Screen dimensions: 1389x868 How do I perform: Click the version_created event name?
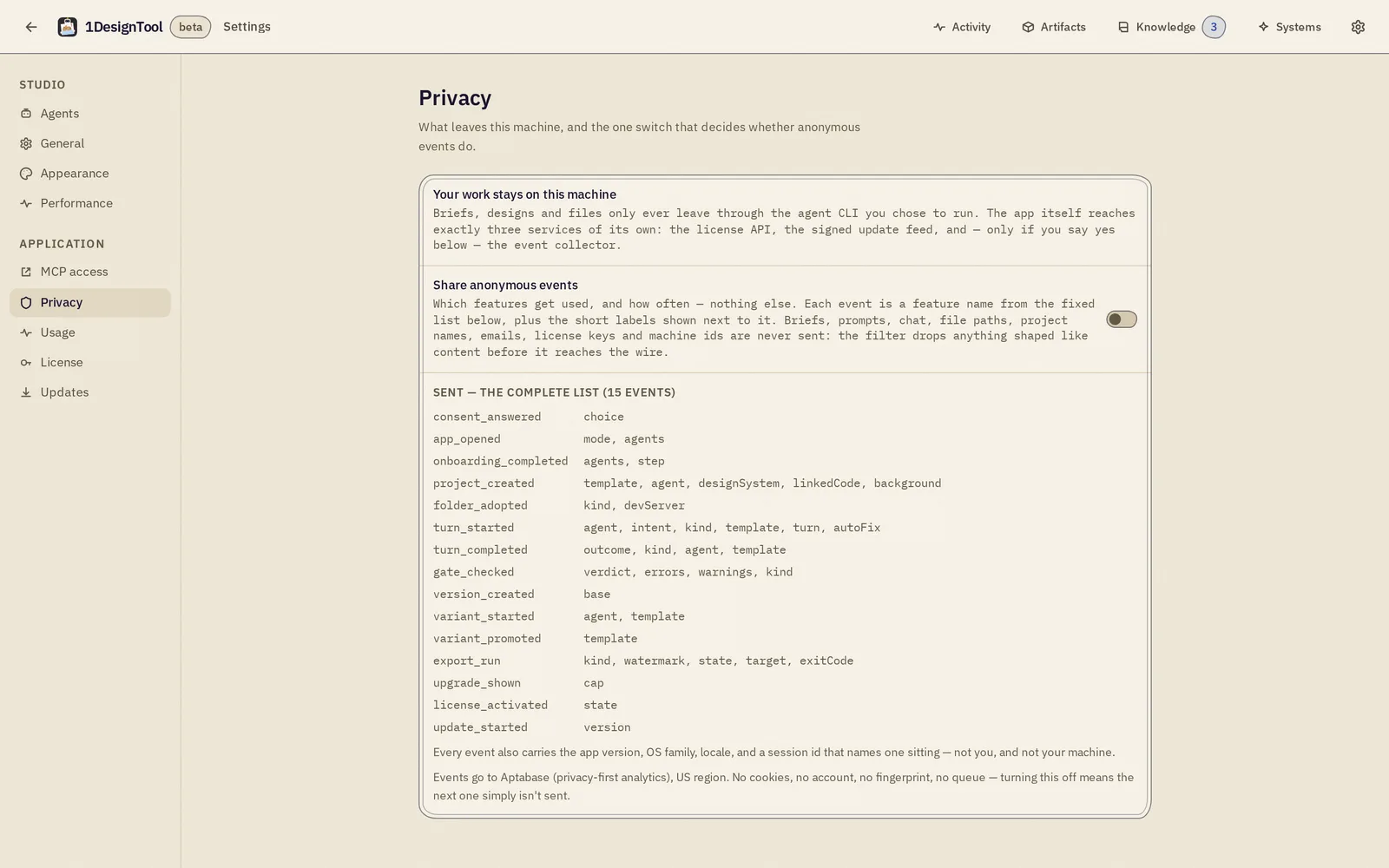click(484, 594)
